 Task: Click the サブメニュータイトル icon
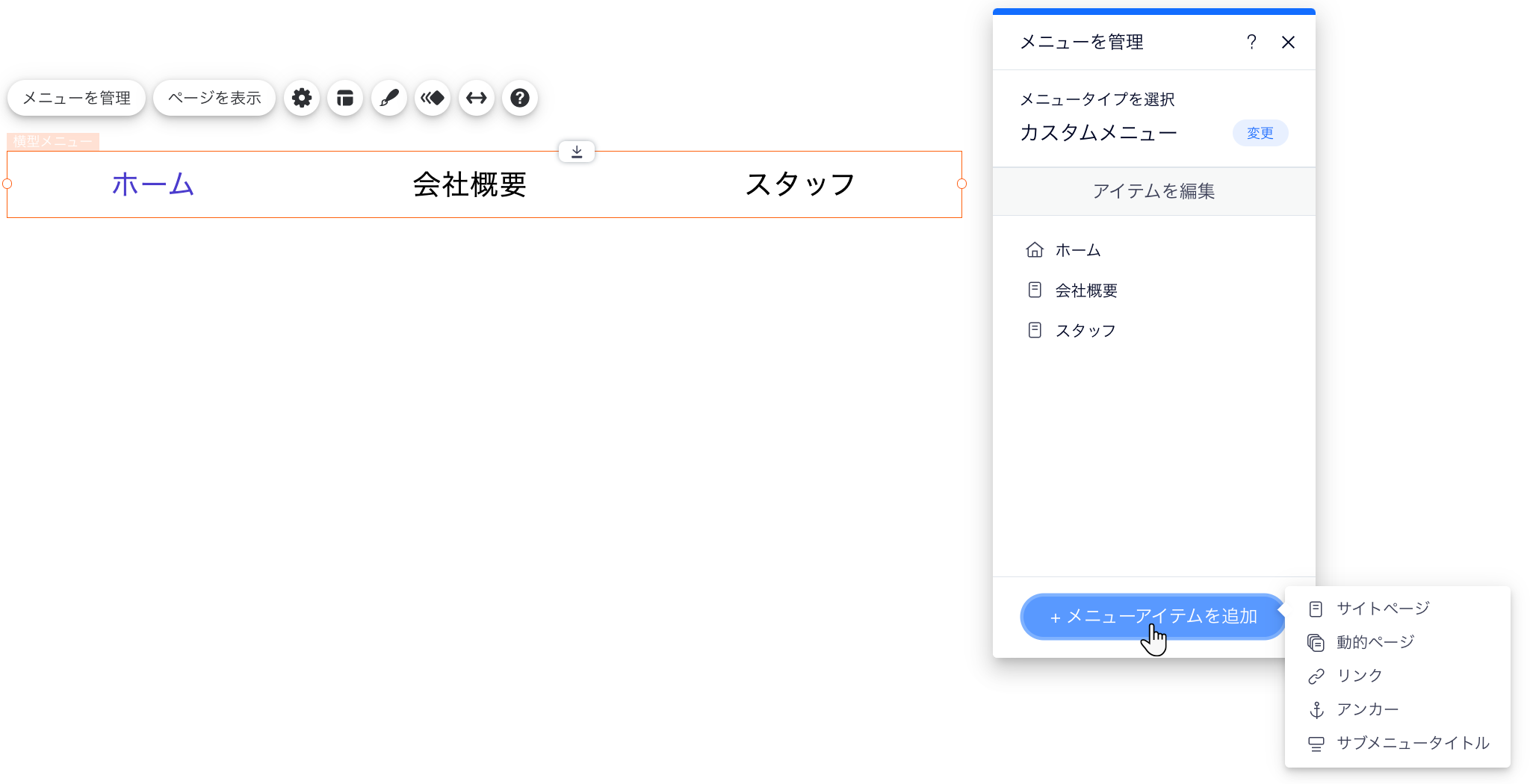(1316, 744)
